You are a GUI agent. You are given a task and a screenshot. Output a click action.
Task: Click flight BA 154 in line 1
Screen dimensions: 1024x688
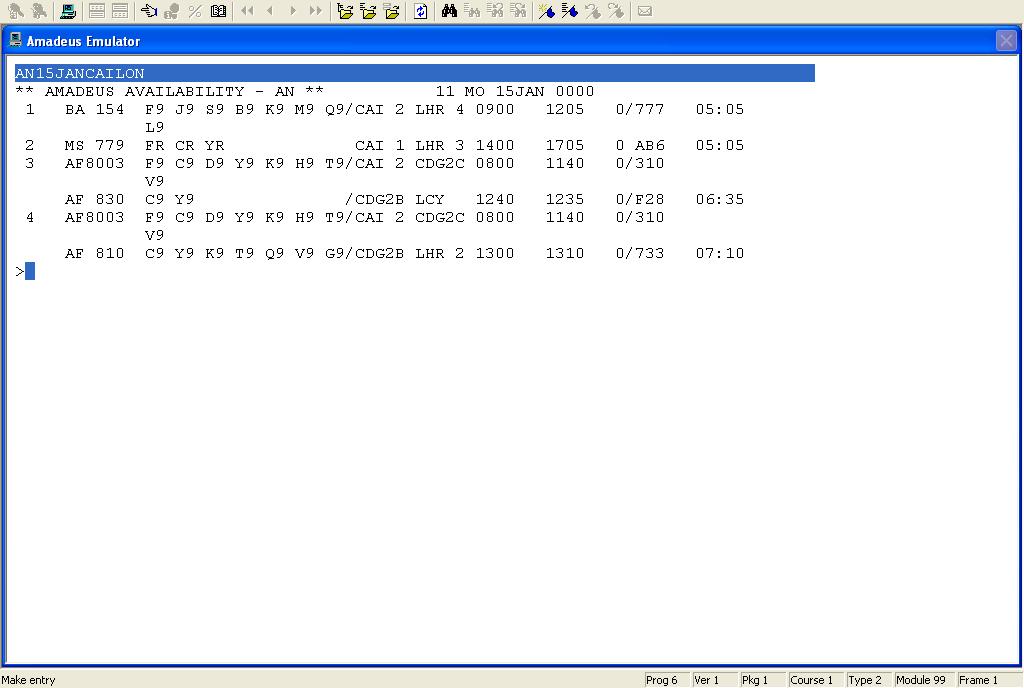point(94,110)
